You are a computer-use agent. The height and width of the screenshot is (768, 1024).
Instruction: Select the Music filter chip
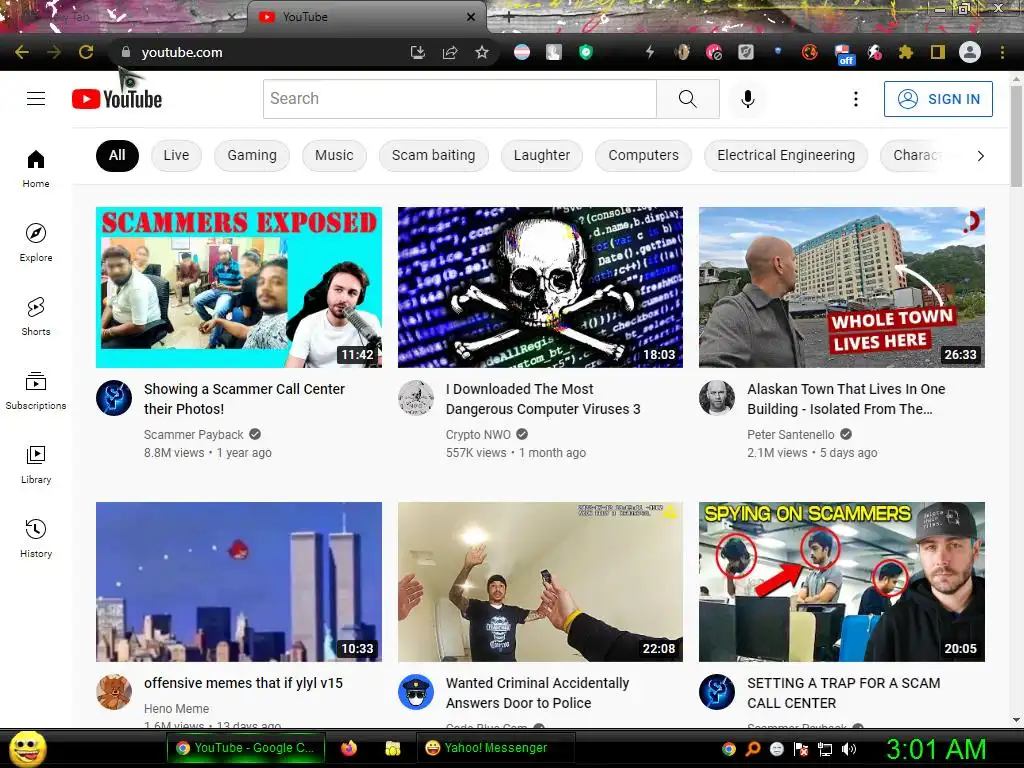[334, 155]
